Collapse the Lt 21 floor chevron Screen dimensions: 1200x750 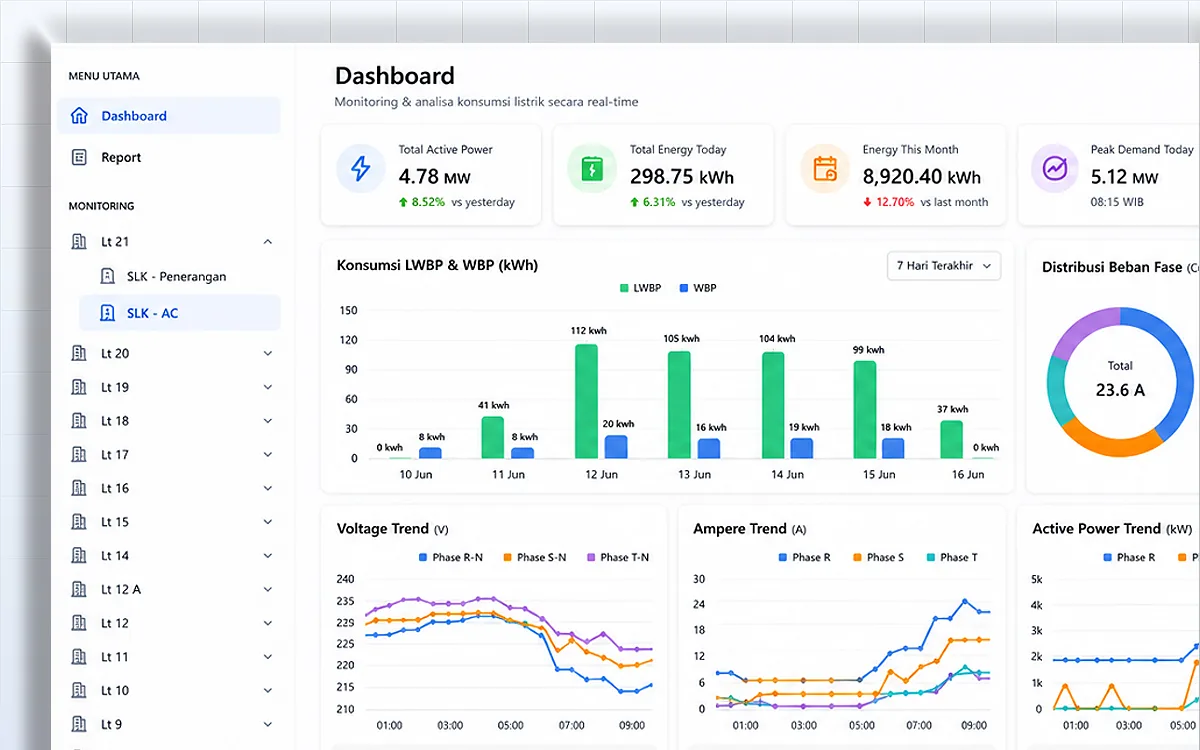(x=267, y=241)
